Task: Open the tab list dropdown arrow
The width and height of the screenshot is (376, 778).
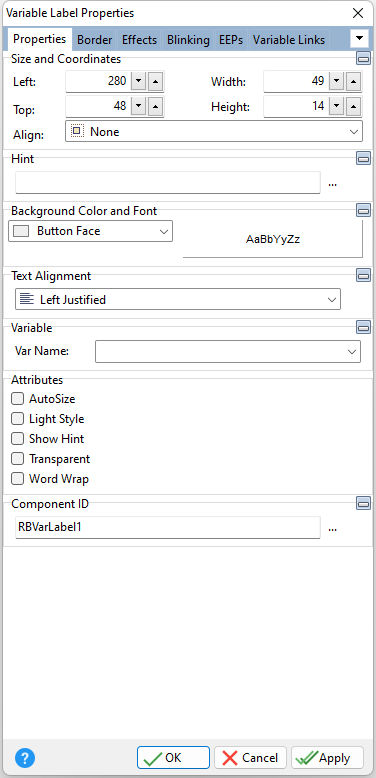Action: [x=360, y=39]
